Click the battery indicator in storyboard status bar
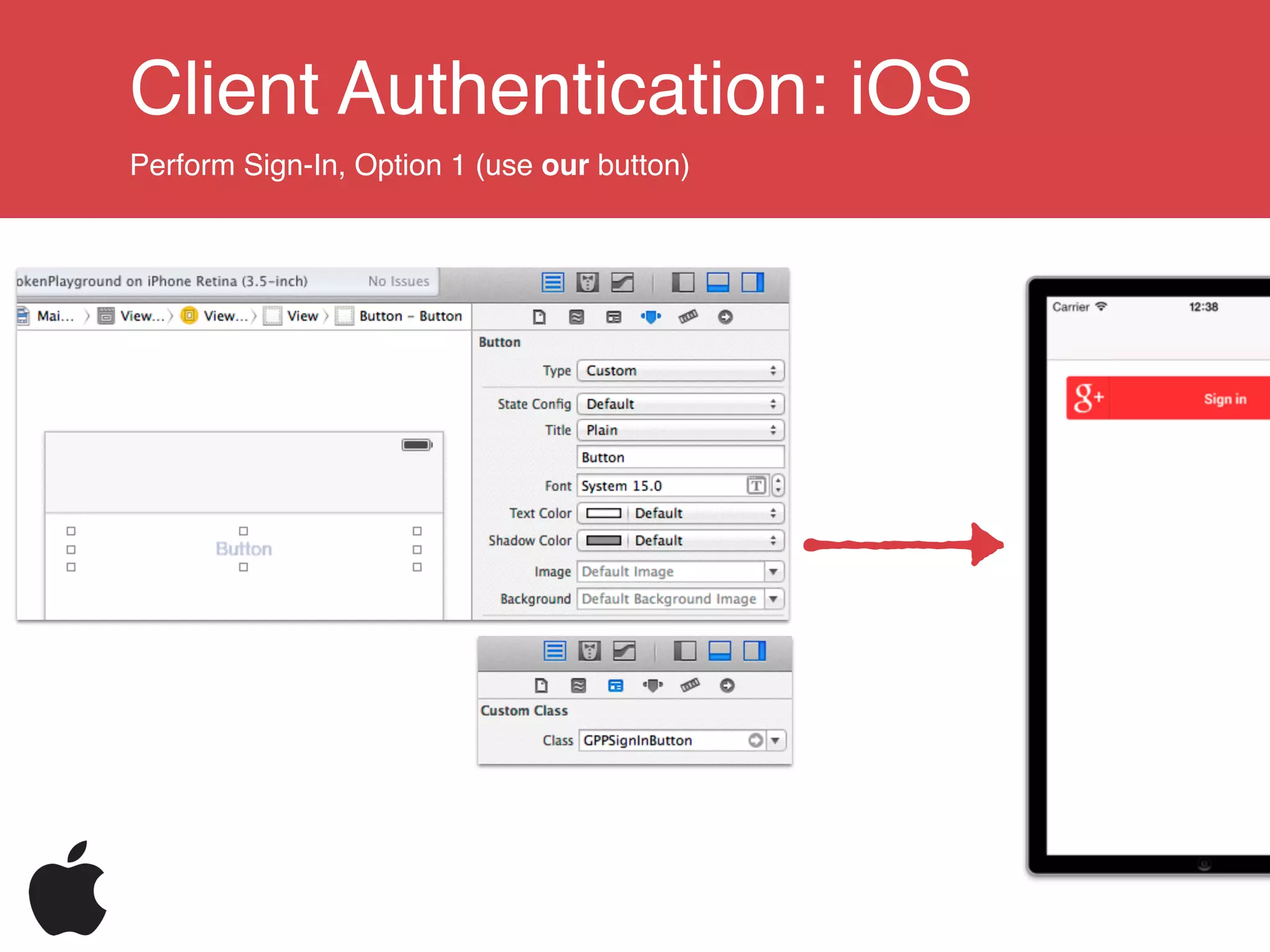The image size is (1270, 952). 417,445
